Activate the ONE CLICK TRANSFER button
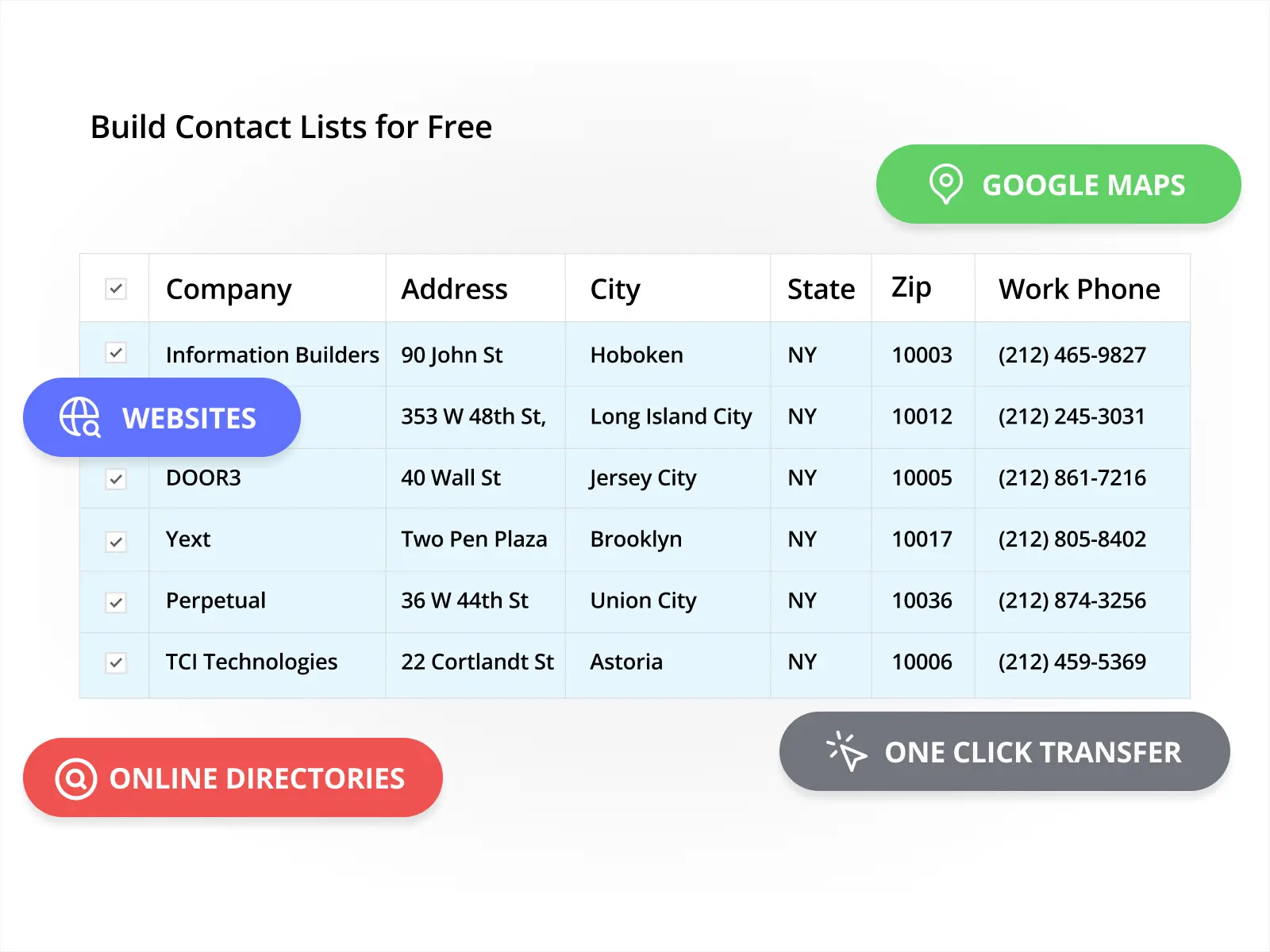Viewport: 1270px width, 952px height. coord(1004,751)
